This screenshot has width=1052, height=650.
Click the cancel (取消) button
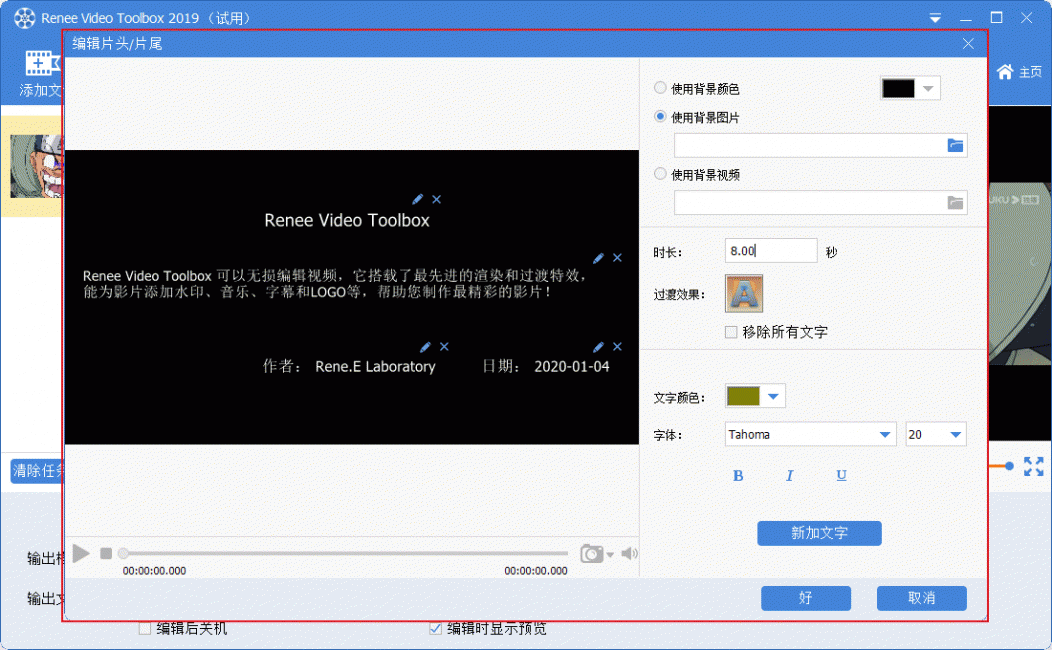[x=921, y=598]
